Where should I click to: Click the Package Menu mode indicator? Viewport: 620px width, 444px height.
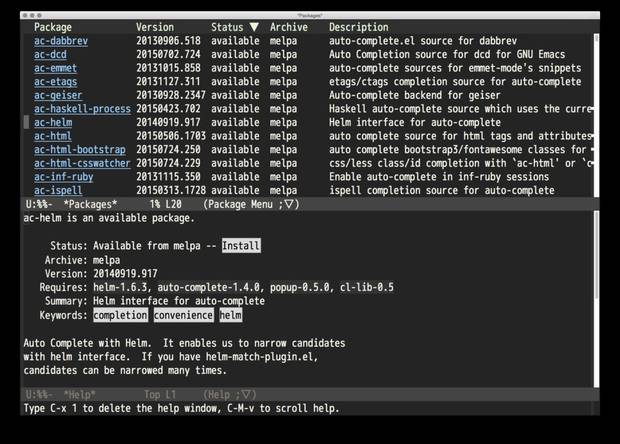coord(251,204)
